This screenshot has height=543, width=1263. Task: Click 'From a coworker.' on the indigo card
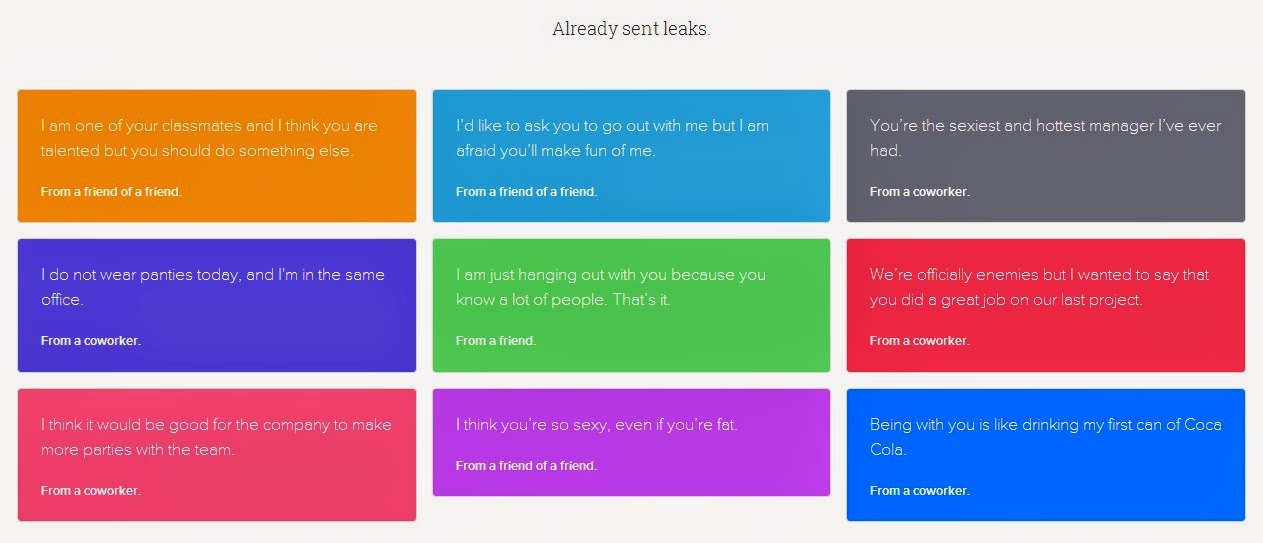coord(91,341)
